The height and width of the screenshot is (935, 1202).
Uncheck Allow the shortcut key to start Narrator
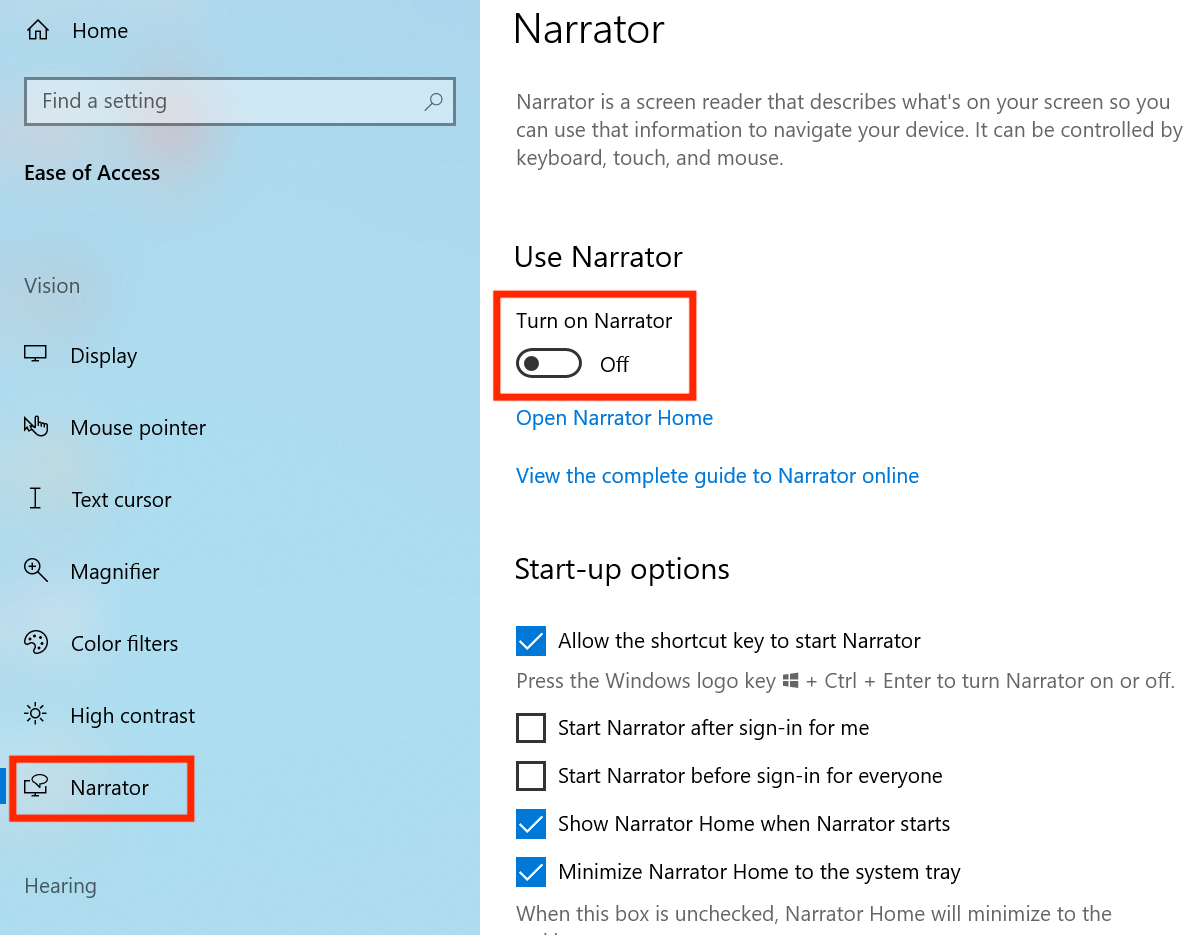(x=531, y=641)
